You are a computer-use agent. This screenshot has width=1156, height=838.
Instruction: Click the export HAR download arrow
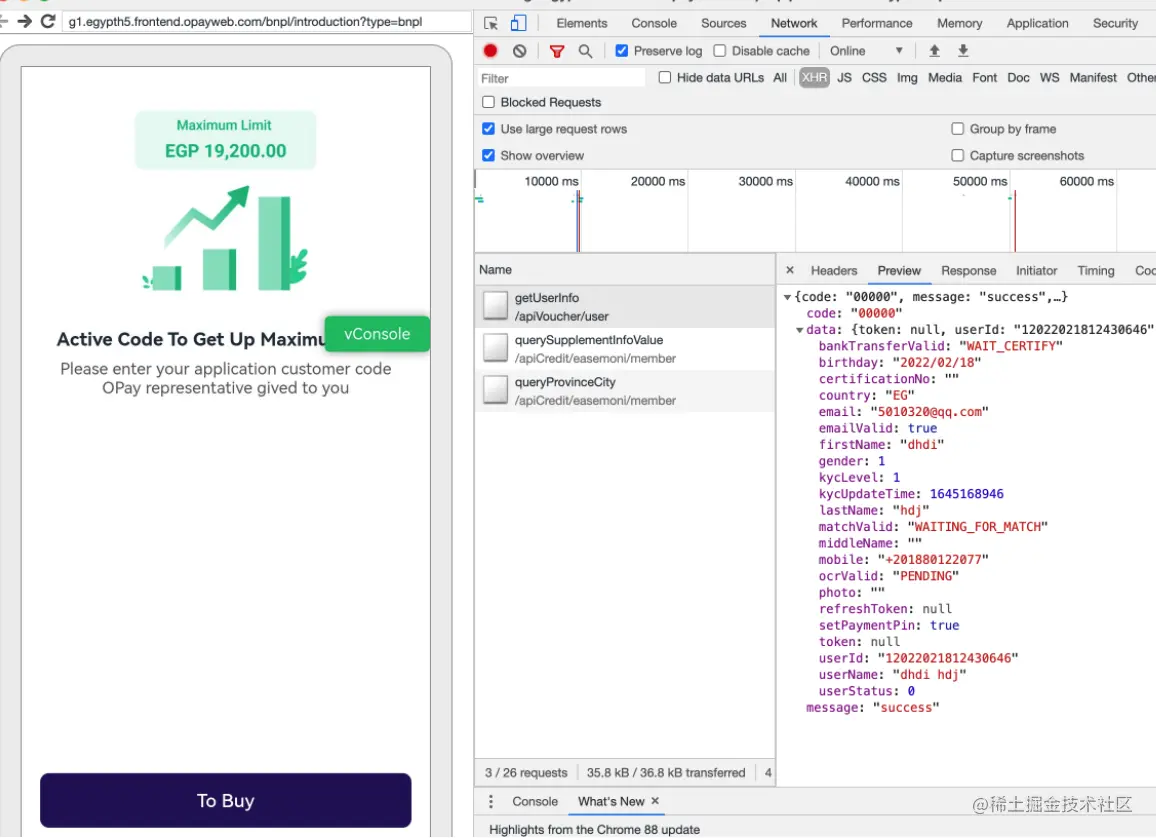pyautogui.click(x=963, y=51)
